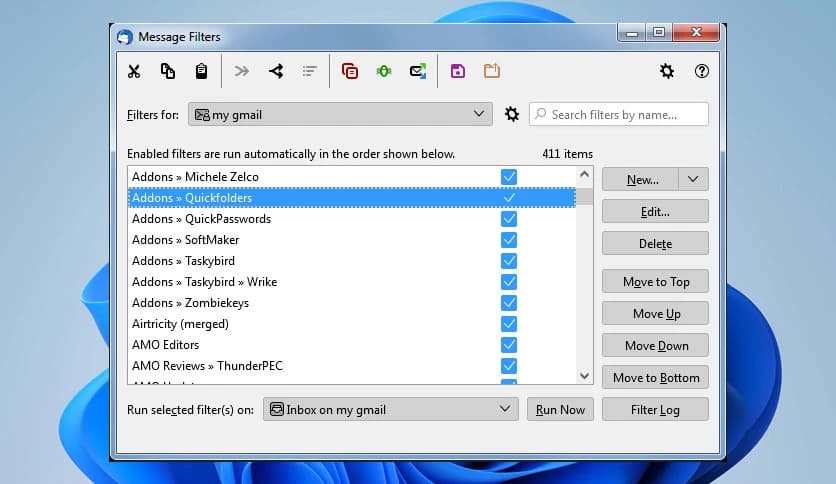
Task: Click the filter list scrollbar thumb
Action: pyautogui.click(x=584, y=196)
